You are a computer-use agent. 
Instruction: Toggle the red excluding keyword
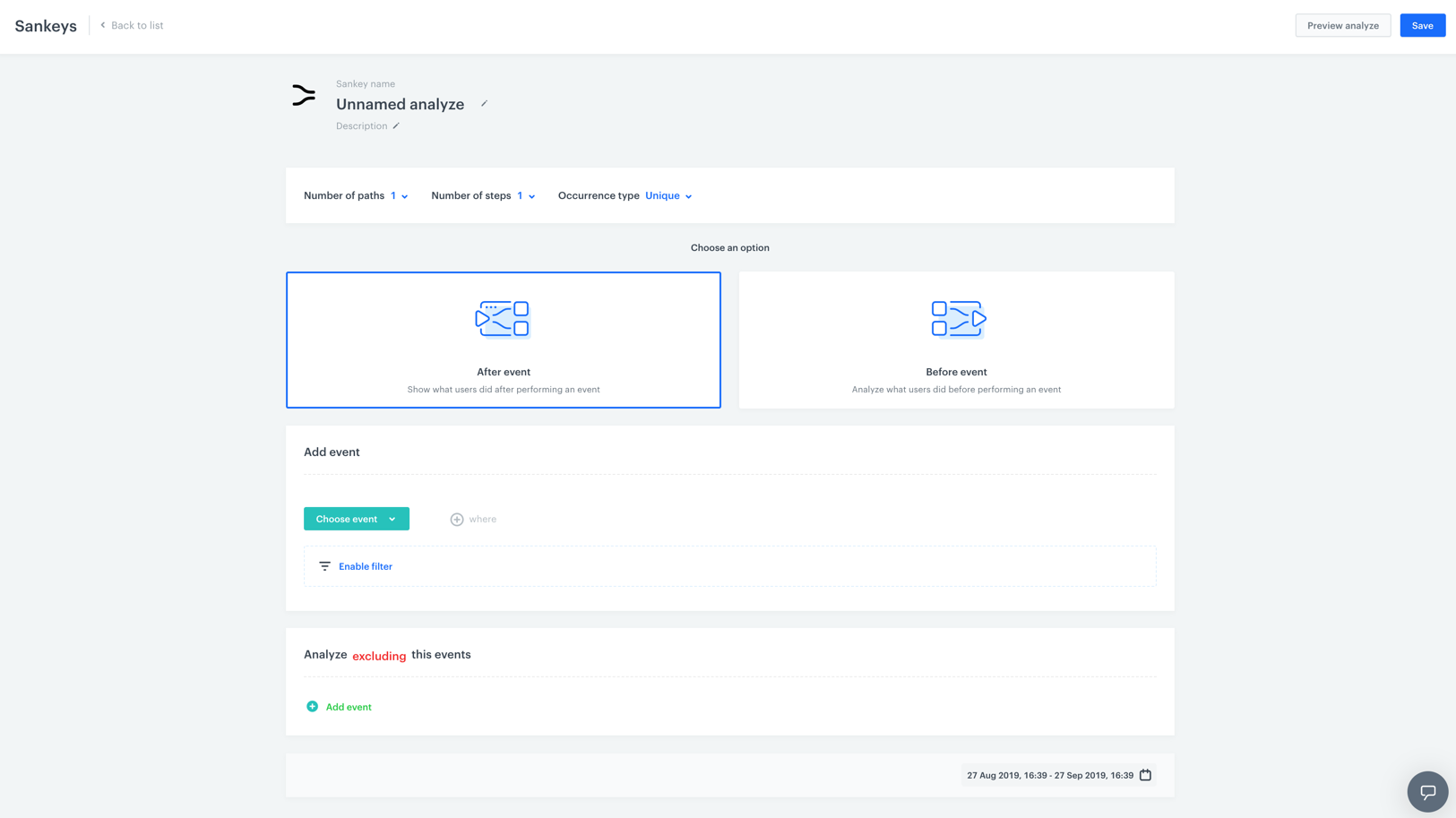(x=379, y=656)
